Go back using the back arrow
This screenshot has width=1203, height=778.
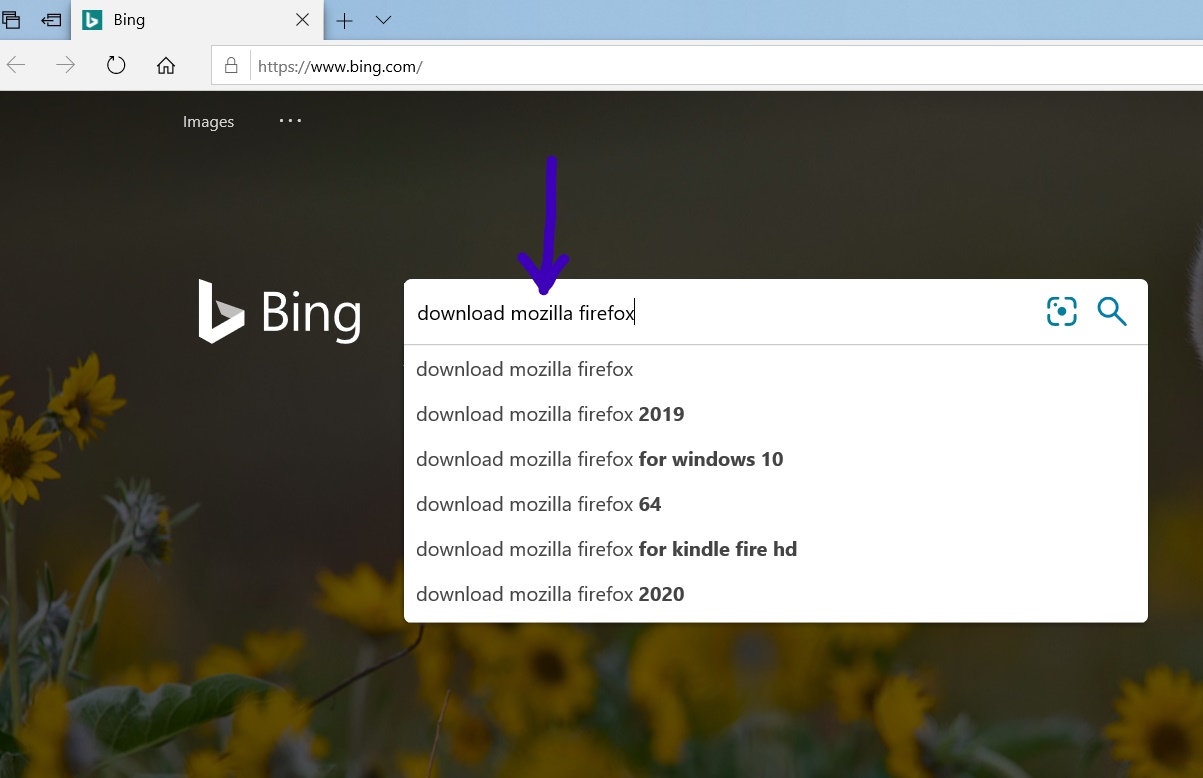(17, 66)
